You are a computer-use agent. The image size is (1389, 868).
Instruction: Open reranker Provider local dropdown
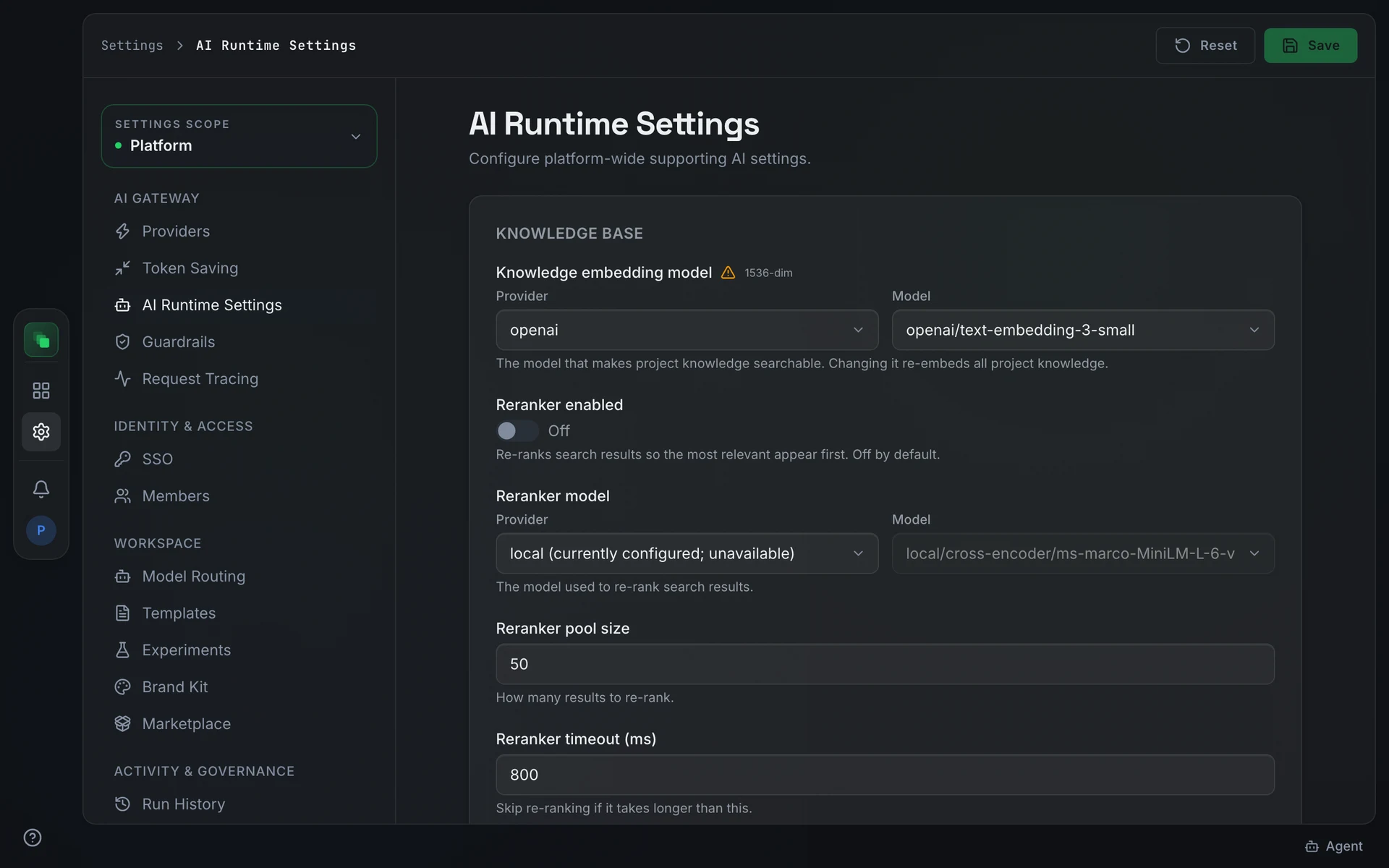tap(687, 554)
